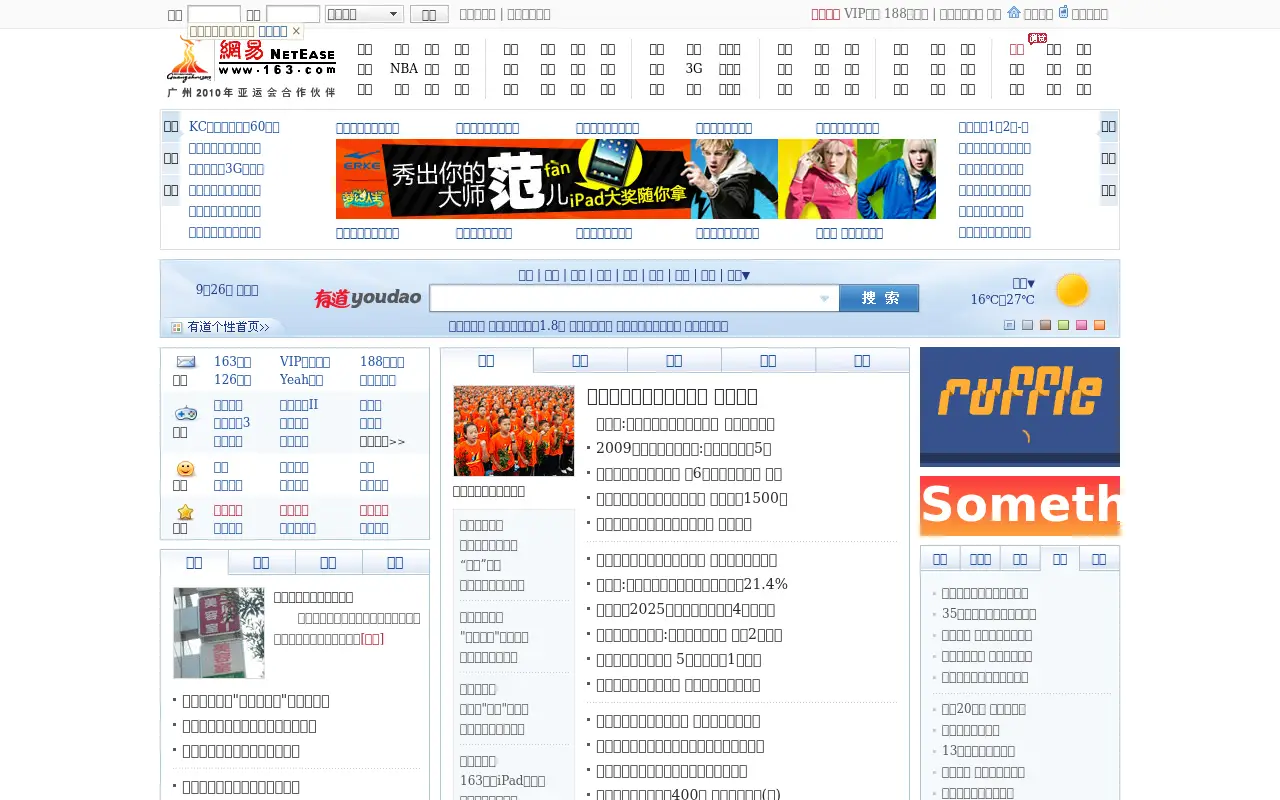Click the mobile phone icon in top bar
This screenshot has width=1280, height=800.
[x=1063, y=13]
